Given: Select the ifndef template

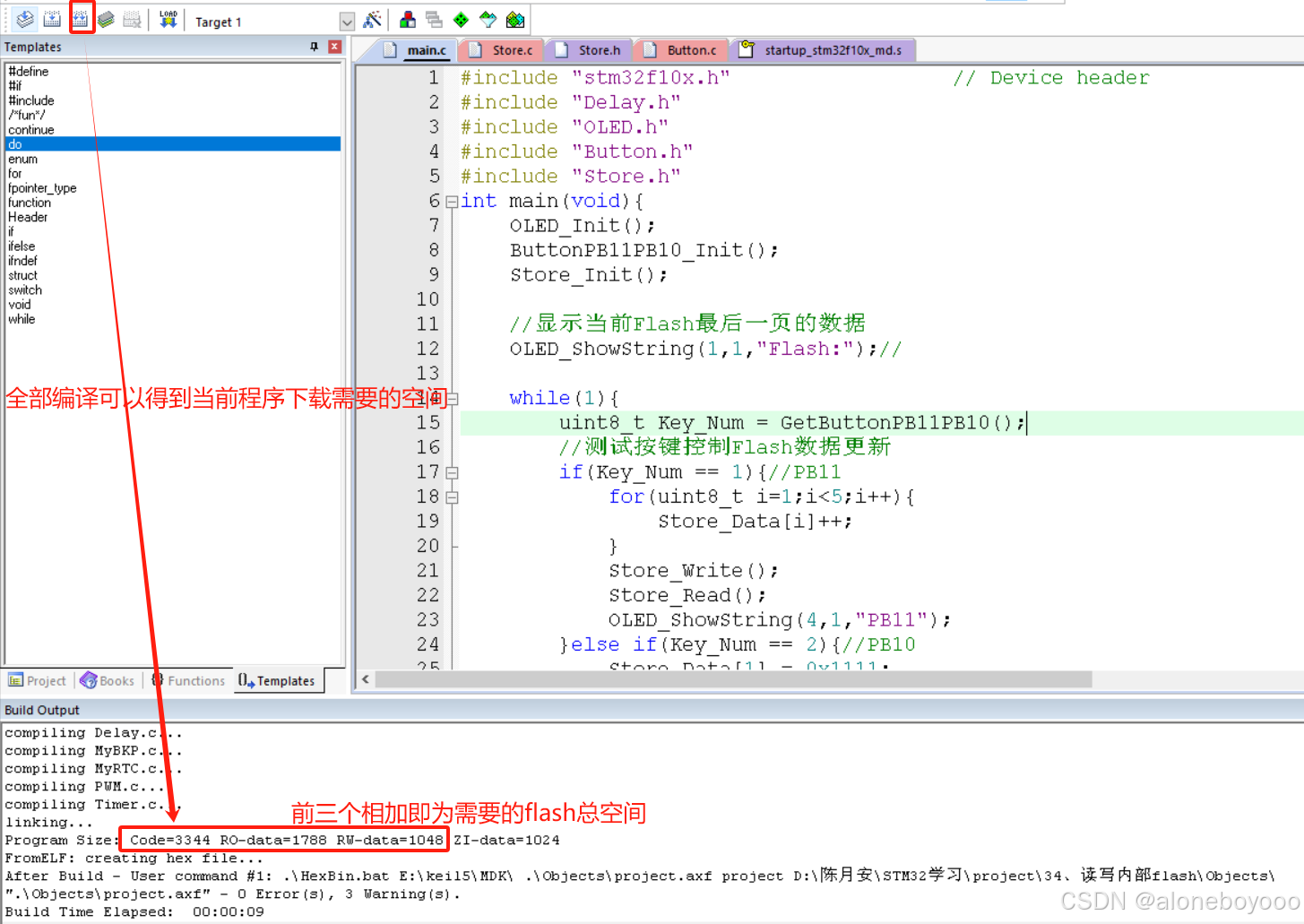Looking at the screenshot, I should tap(23, 261).
